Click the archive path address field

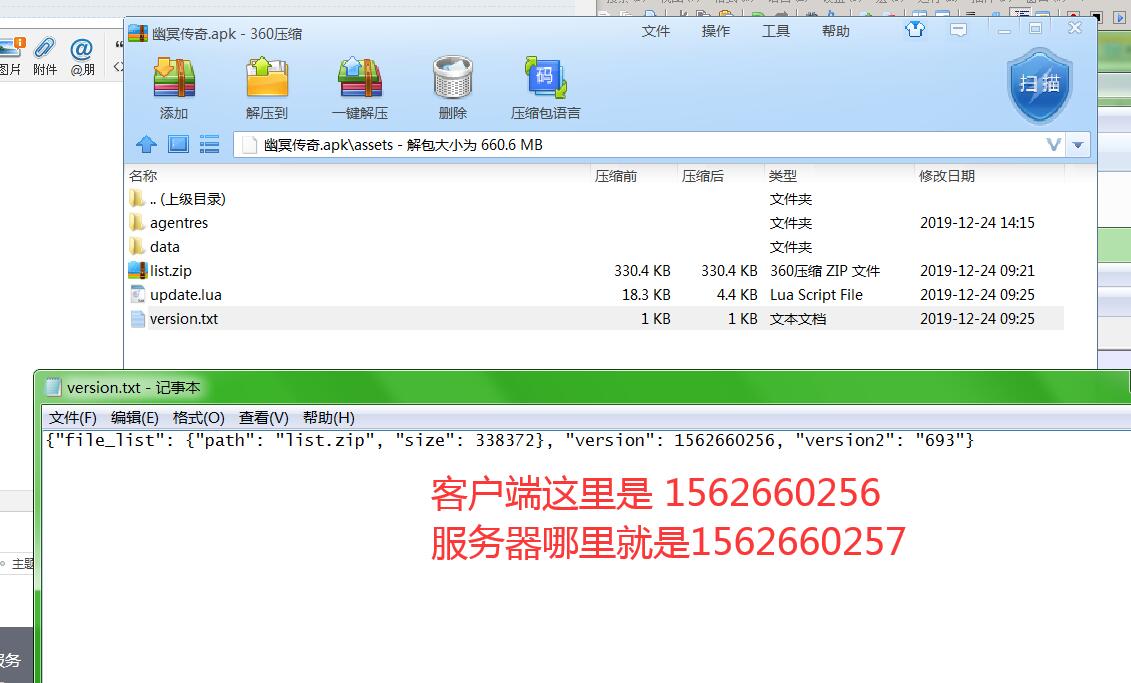pos(649,145)
